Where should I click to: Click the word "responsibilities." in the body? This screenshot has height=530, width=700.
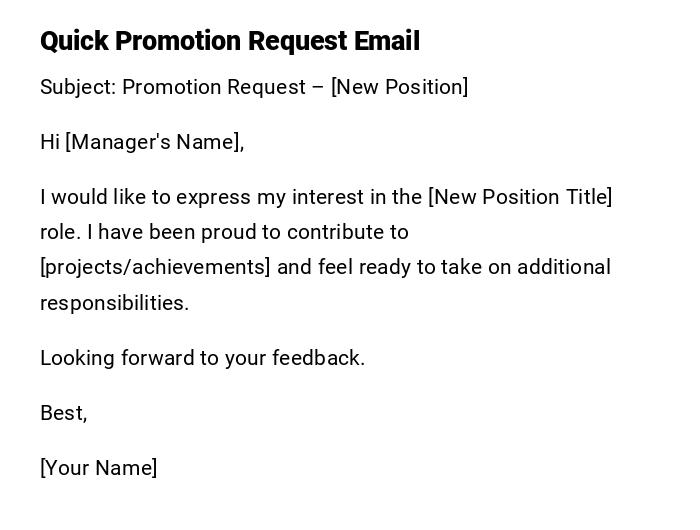point(114,303)
